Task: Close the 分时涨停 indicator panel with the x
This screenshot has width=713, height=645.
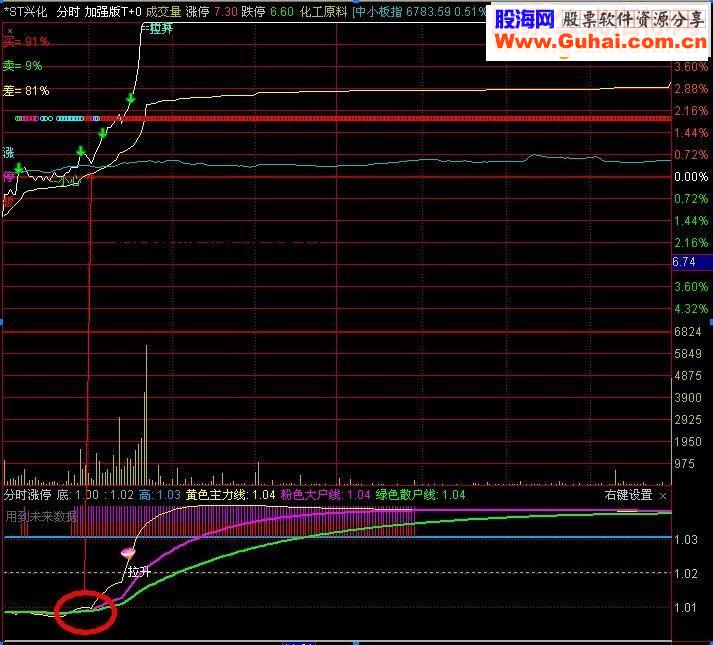Action: click(x=663, y=496)
